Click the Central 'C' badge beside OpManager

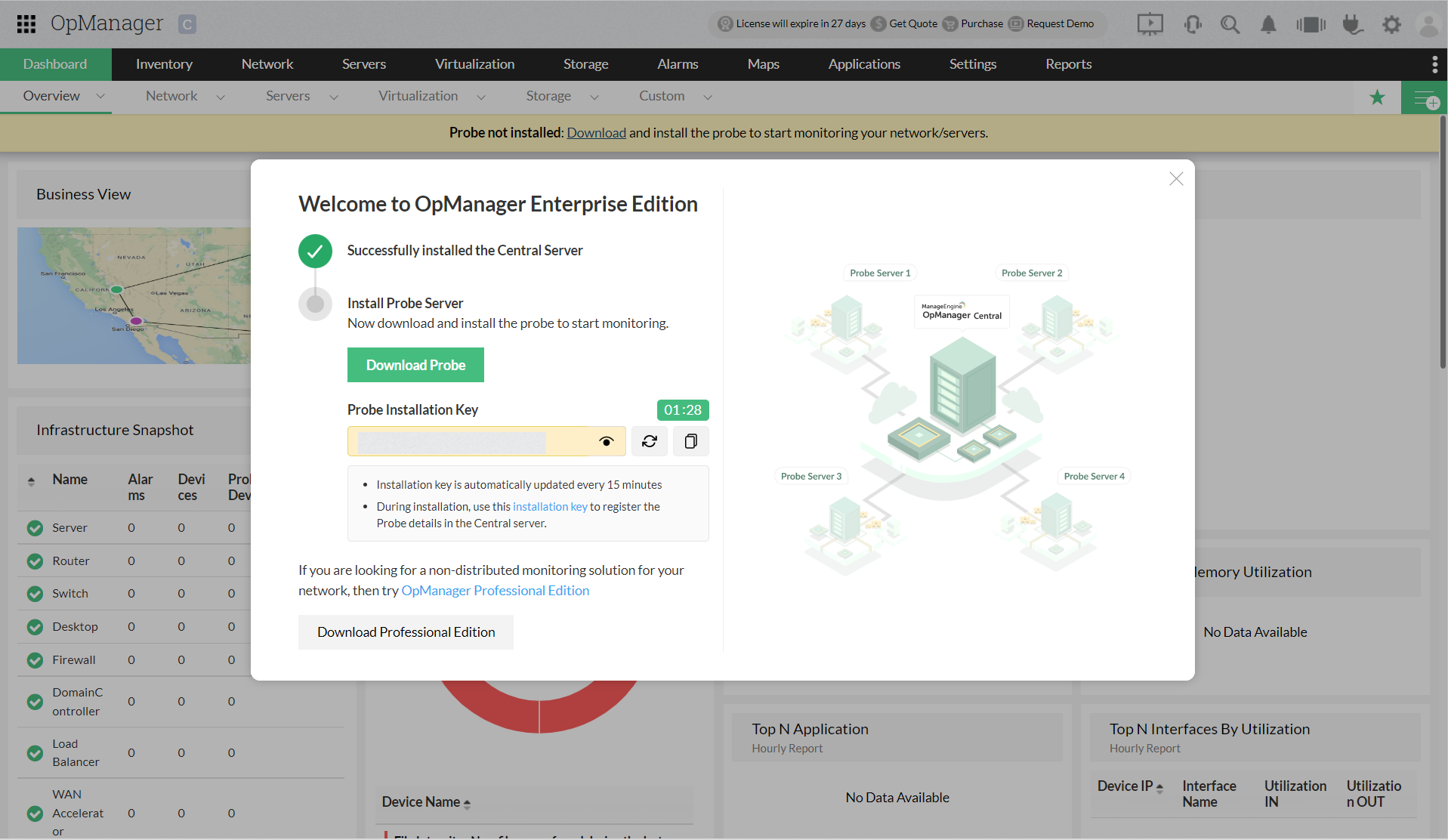(x=187, y=24)
